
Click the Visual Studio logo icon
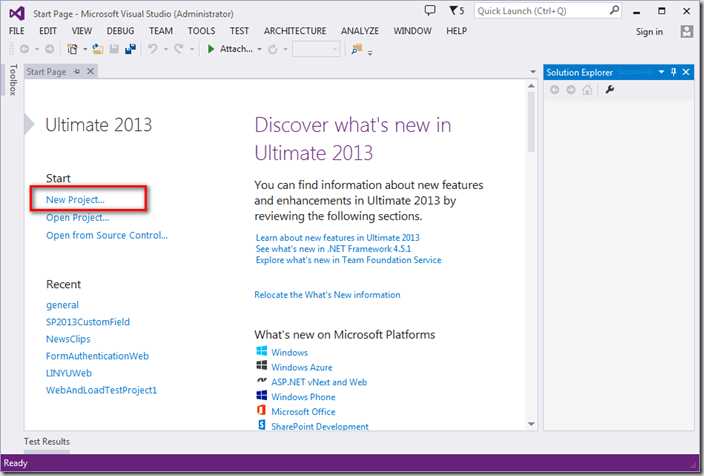[x=17, y=13]
